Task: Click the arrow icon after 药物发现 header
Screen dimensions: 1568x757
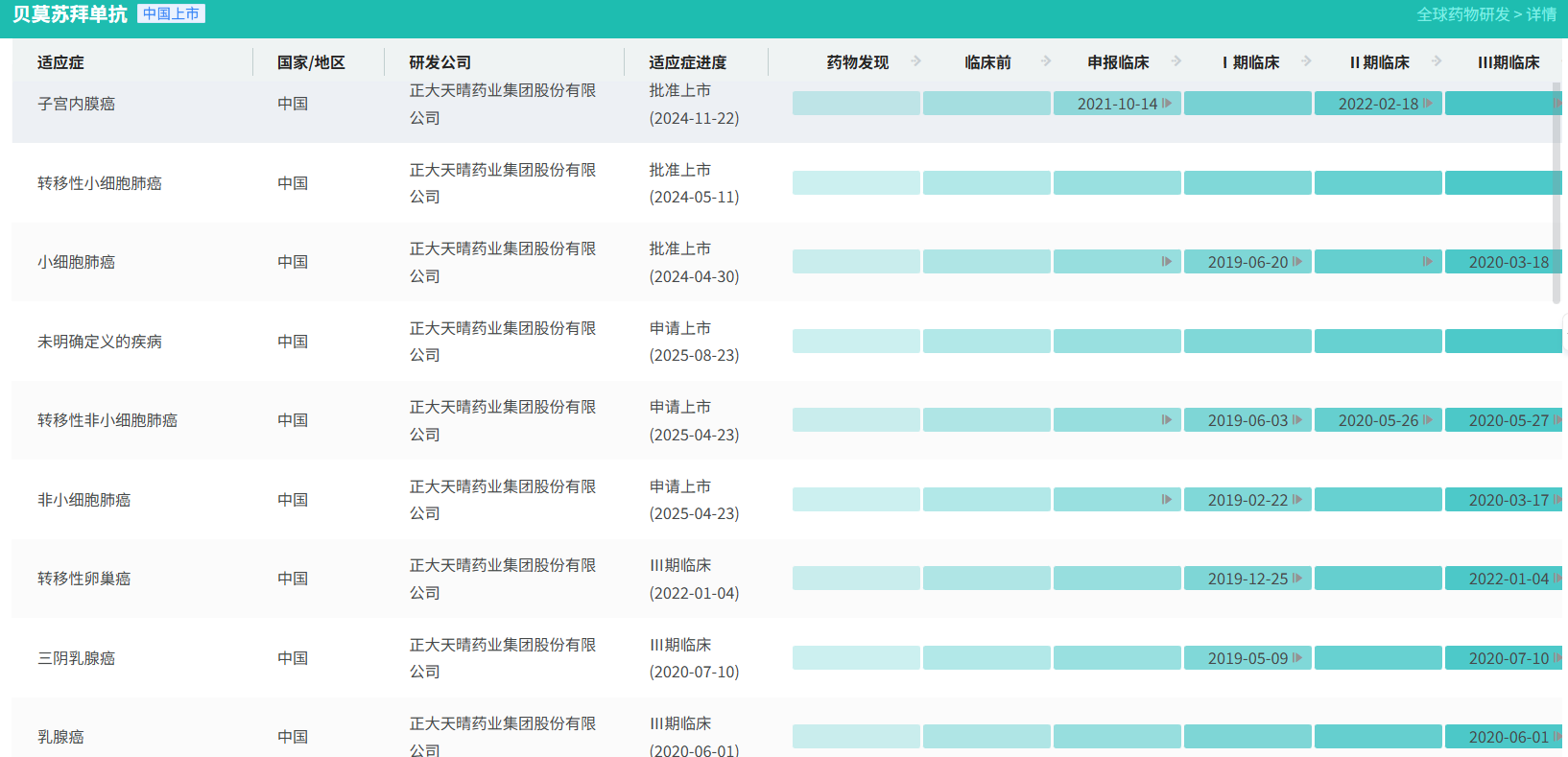Action: click(x=916, y=61)
